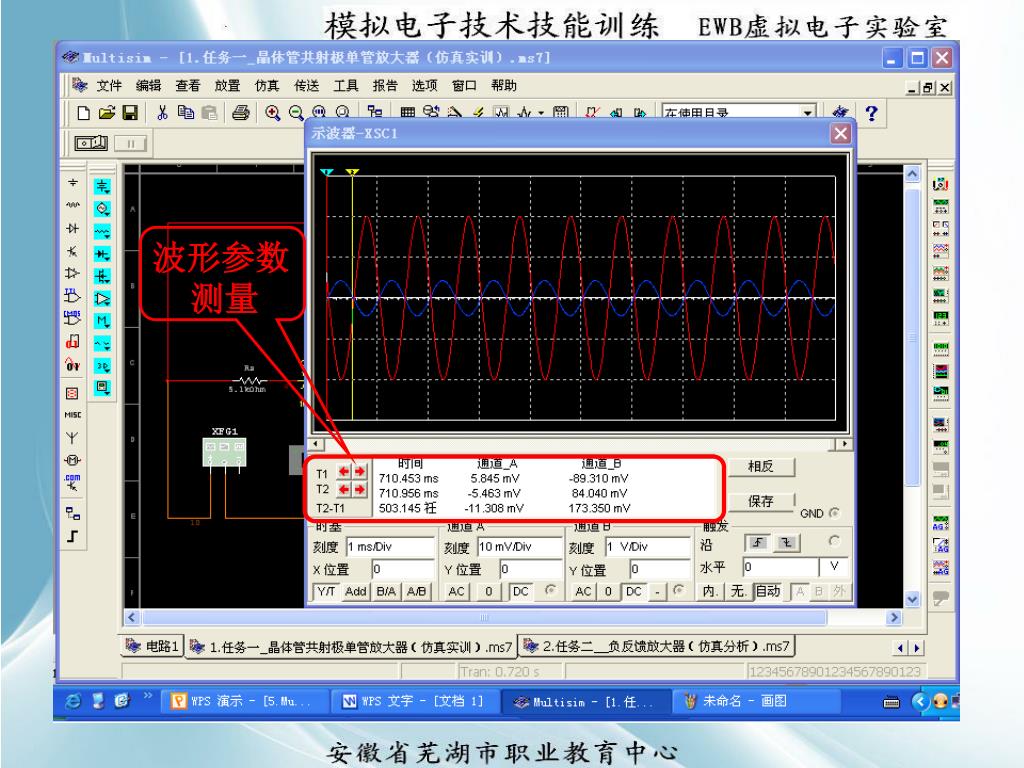Image resolution: width=1024 pixels, height=768 pixels.
Task: Open the Basic components group (resistor icon)
Action: (72, 205)
